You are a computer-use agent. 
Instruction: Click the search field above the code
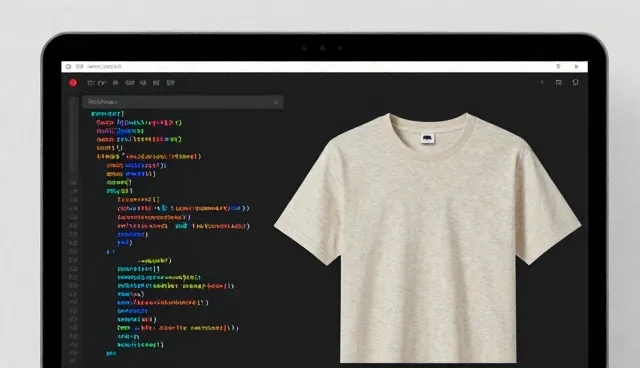coord(183,102)
